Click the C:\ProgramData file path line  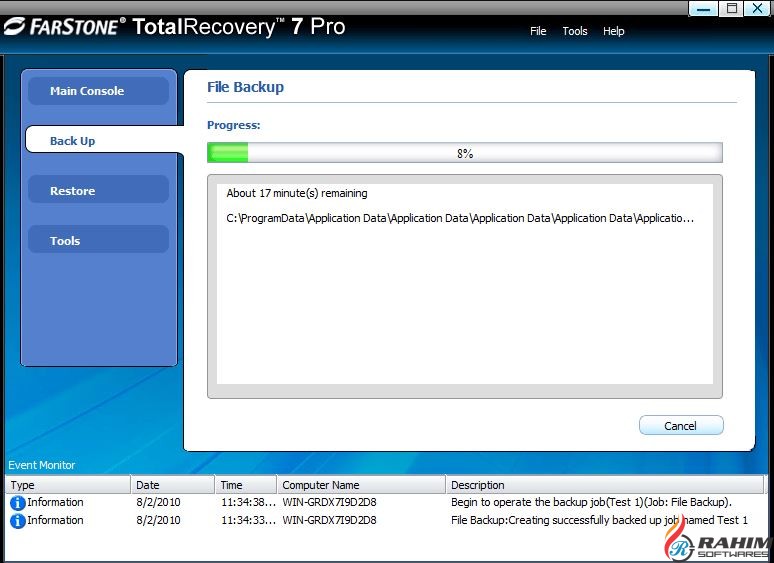(460, 218)
